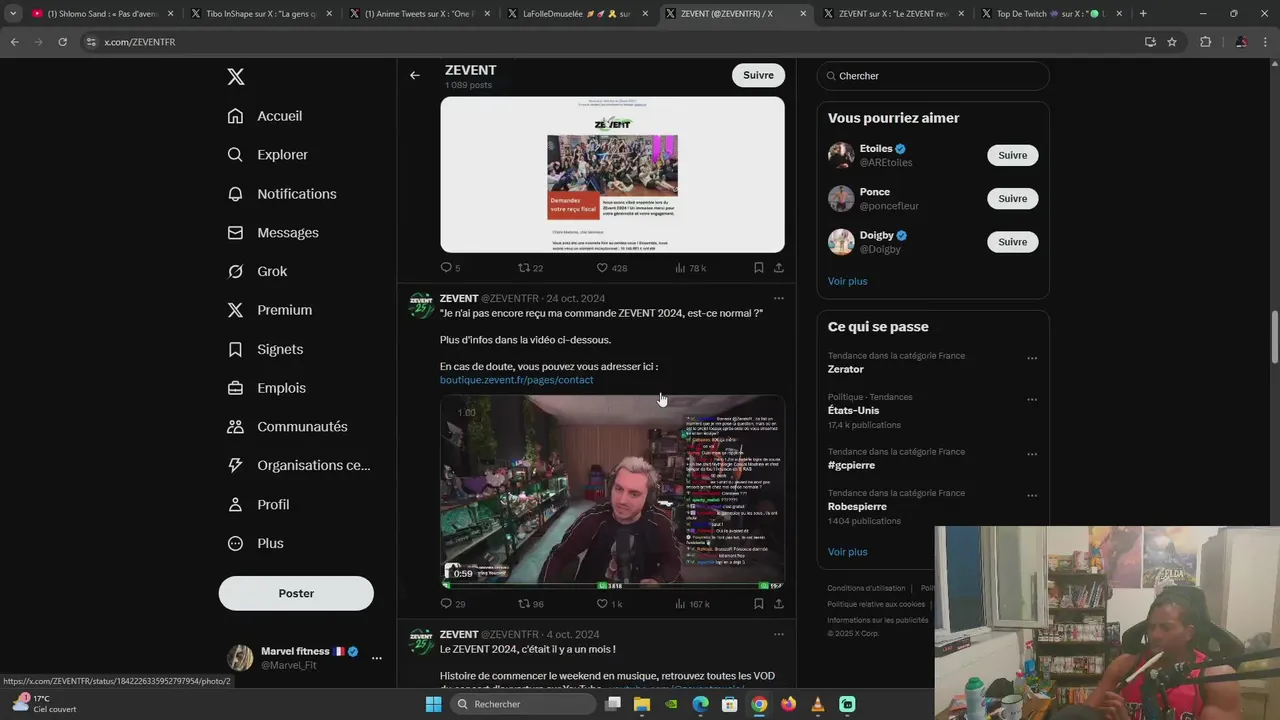Click the X logo in sidebar
Screen dimensions: 1280x720
point(235,77)
